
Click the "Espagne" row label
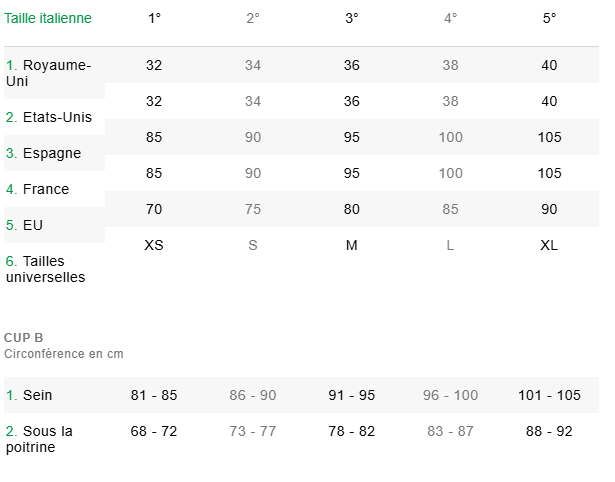click(x=44, y=153)
